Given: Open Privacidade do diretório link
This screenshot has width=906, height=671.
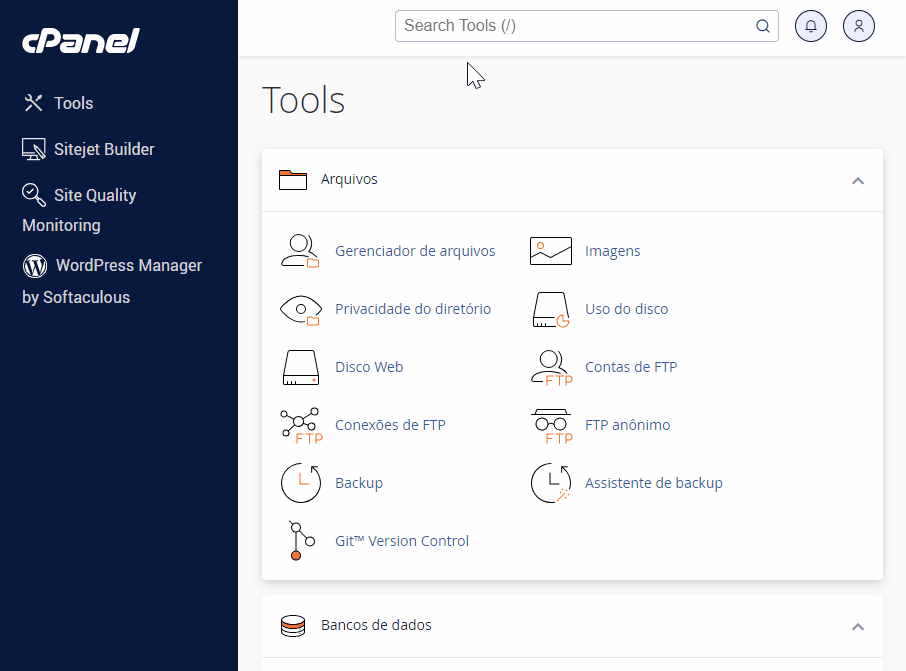Looking at the screenshot, I should point(413,309).
